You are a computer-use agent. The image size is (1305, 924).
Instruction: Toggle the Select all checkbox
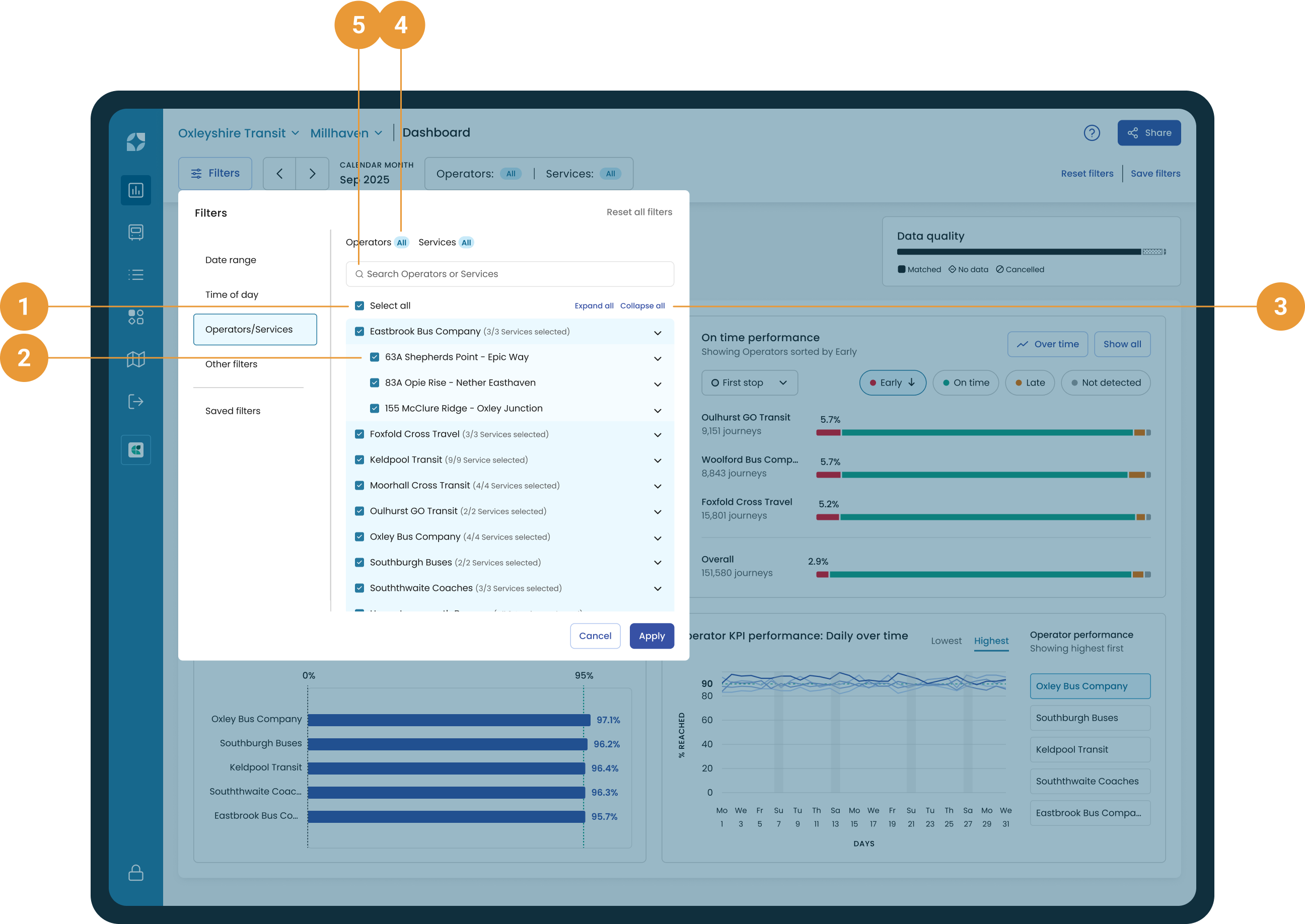359,305
